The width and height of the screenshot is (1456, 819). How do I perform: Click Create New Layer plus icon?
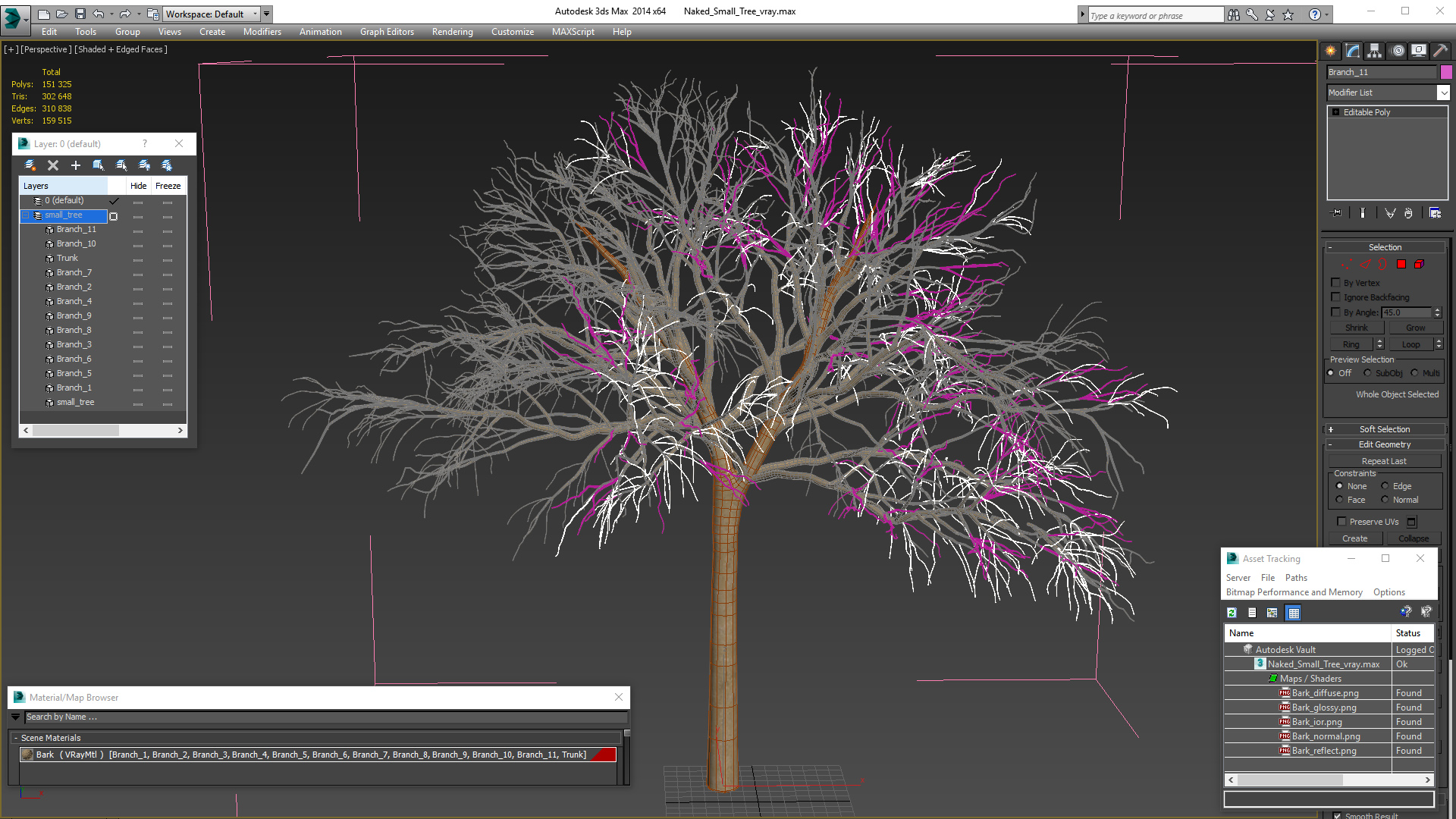pyautogui.click(x=76, y=165)
